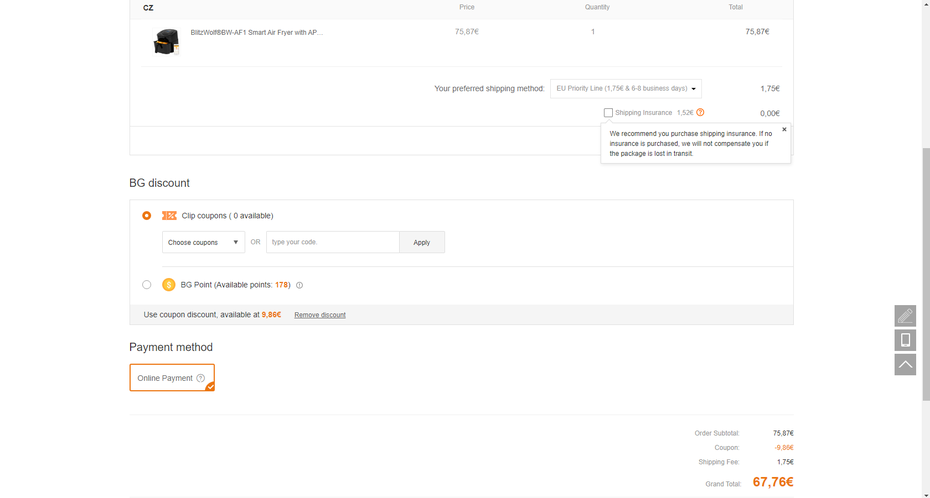This screenshot has width=930, height=498.
Task: Click the Apply coupon button
Action: pos(422,242)
